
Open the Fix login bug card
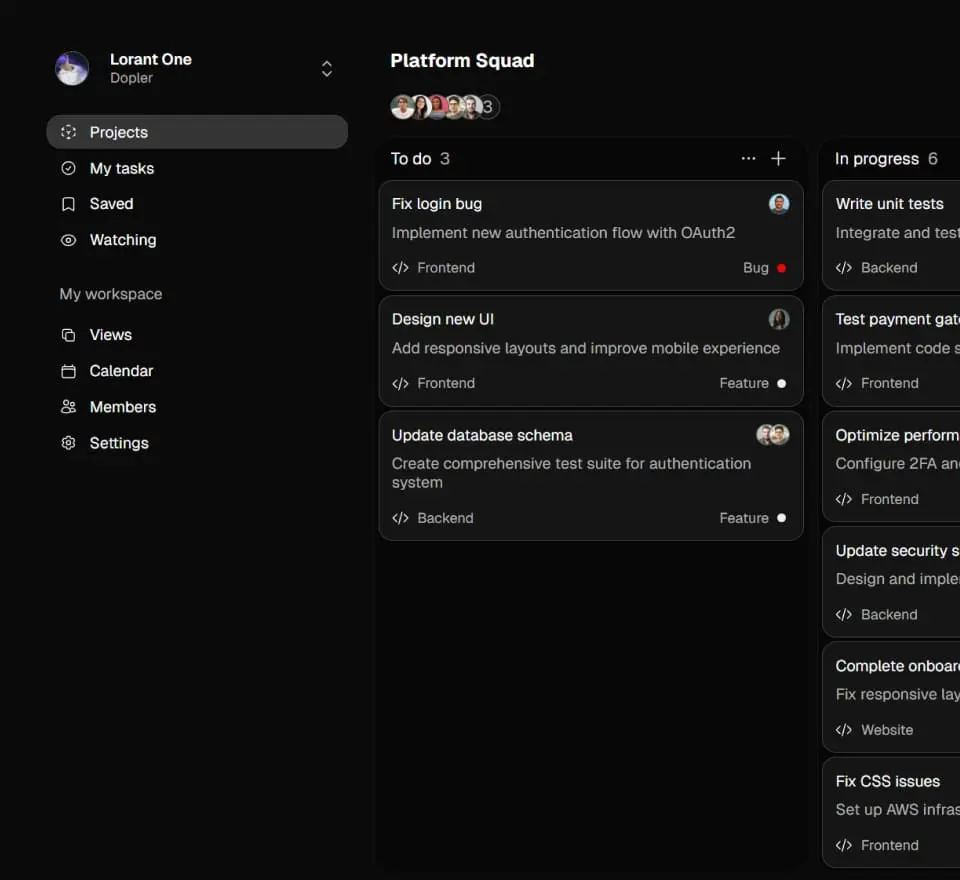click(x=560, y=205)
